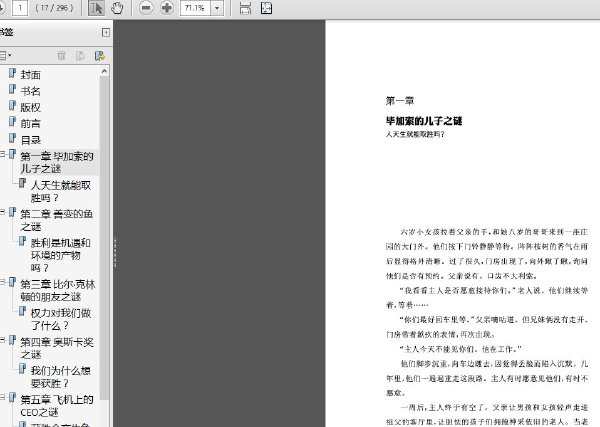
Task: Choose the Hand pan tool
Action: (117, 8)
